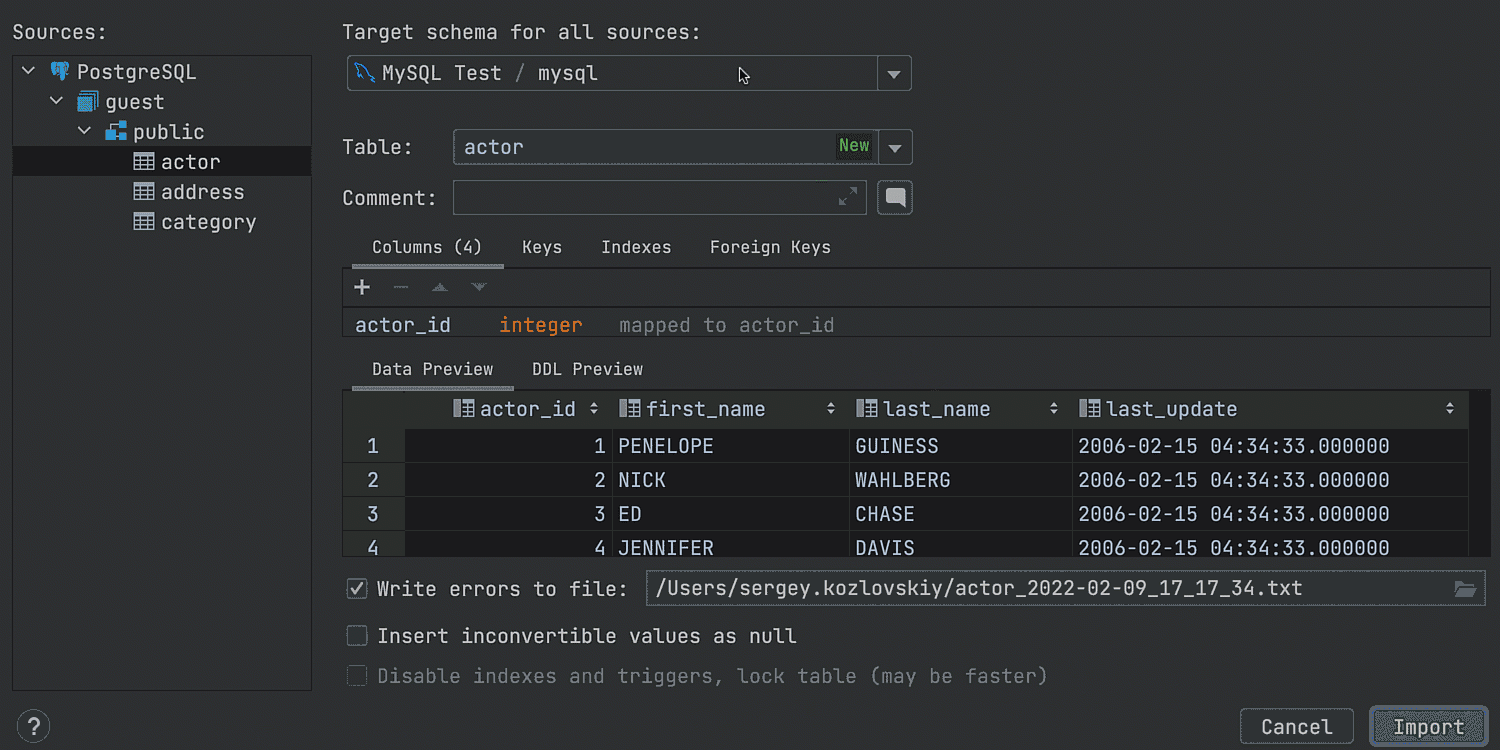Open the Target schema dropdown arrow
1500x750 pixels.
894,74
